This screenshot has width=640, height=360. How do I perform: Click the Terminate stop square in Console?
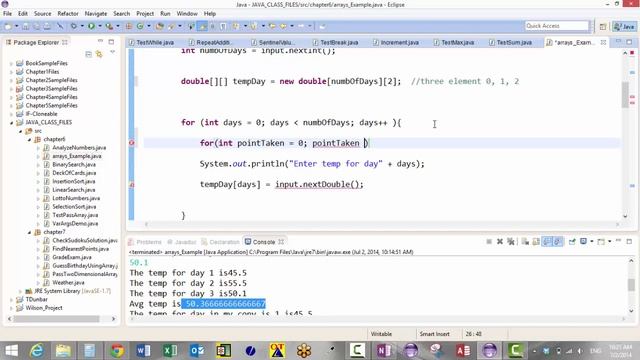pyautogui.click(x=489, y=242)
